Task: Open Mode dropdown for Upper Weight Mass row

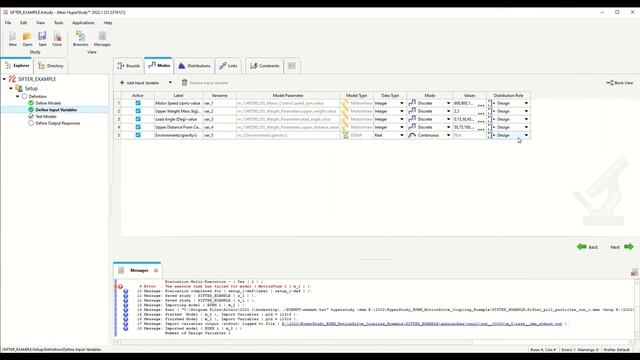Action: (x=448, y=111)
